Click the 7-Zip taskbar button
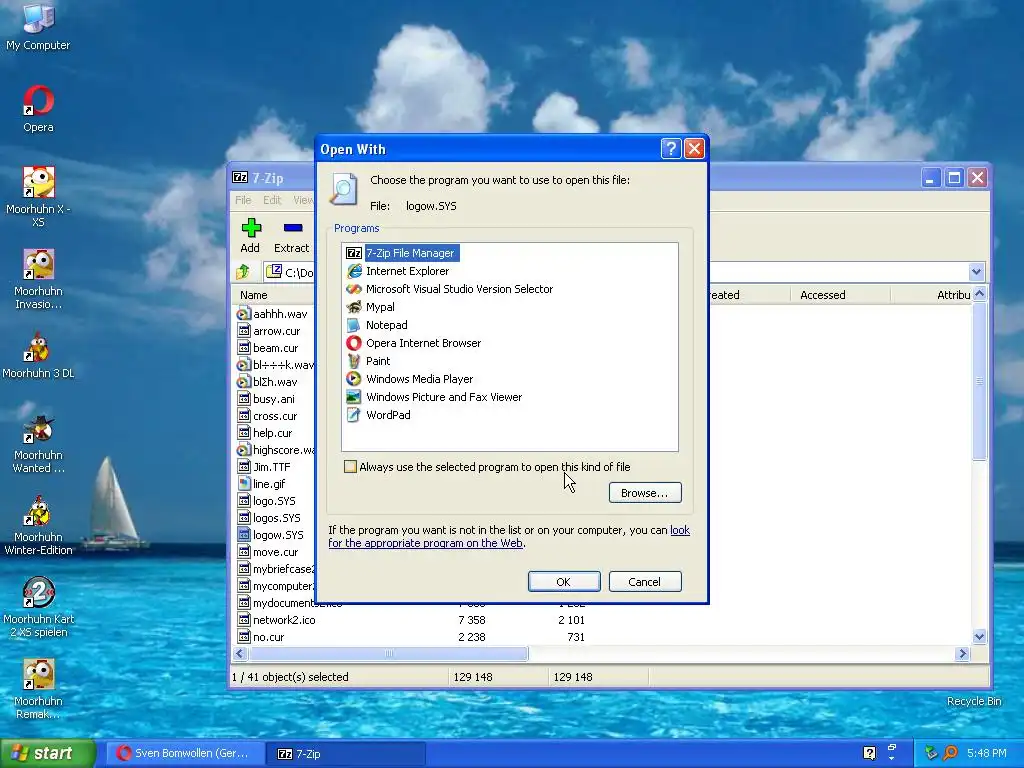The width and height of the screenshot is (1024, 768). click(x=346, y=753)
